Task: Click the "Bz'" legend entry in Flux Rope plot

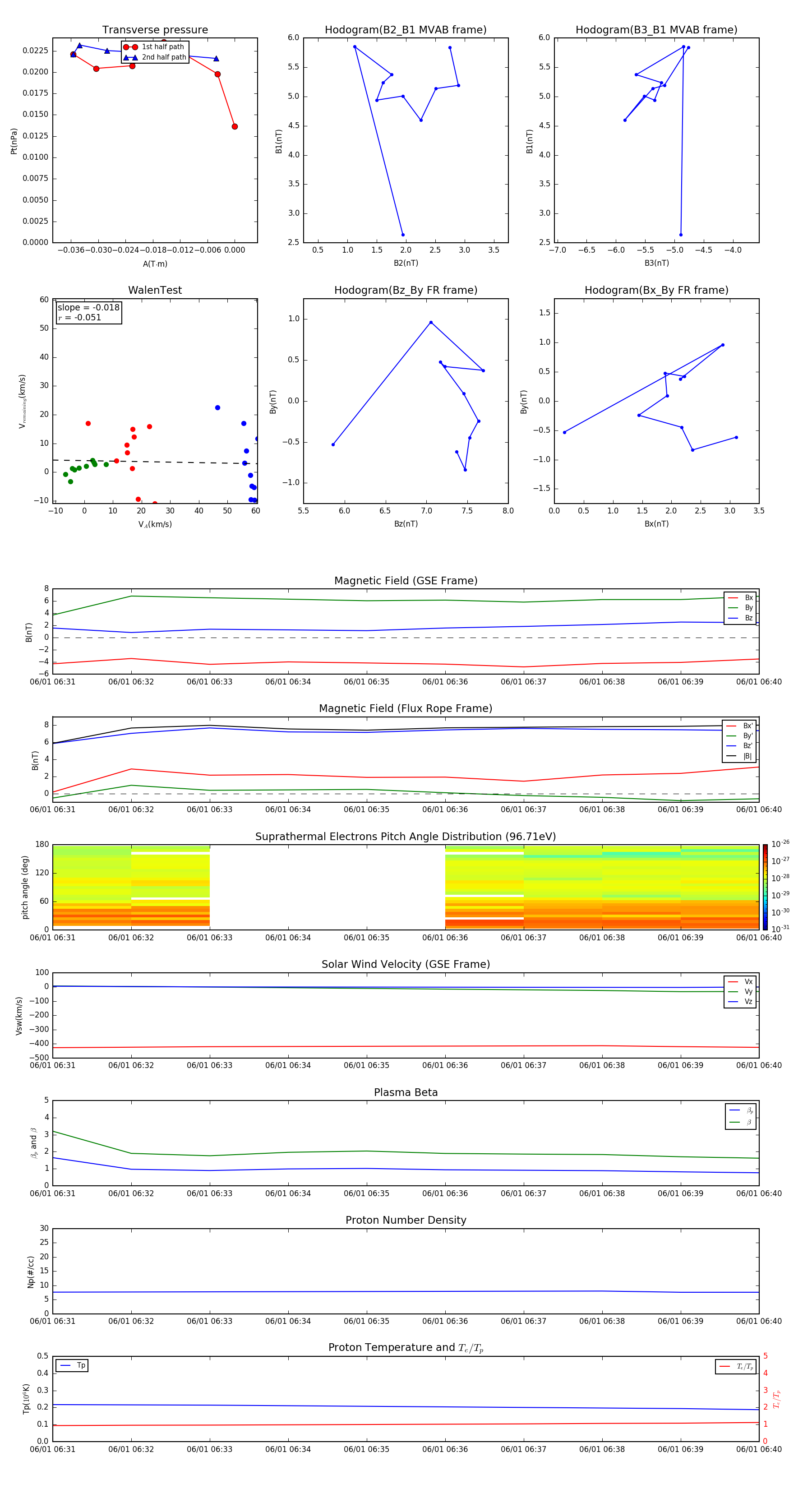Action: [740, 746]
